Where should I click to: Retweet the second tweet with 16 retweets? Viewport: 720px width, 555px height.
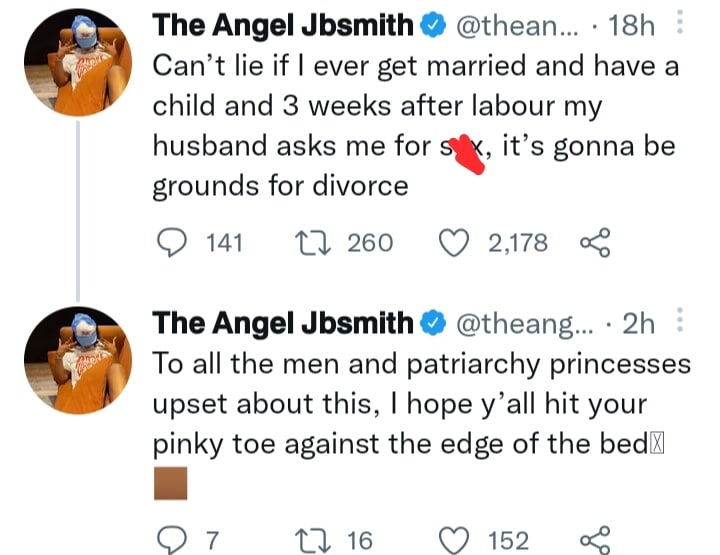302,541
